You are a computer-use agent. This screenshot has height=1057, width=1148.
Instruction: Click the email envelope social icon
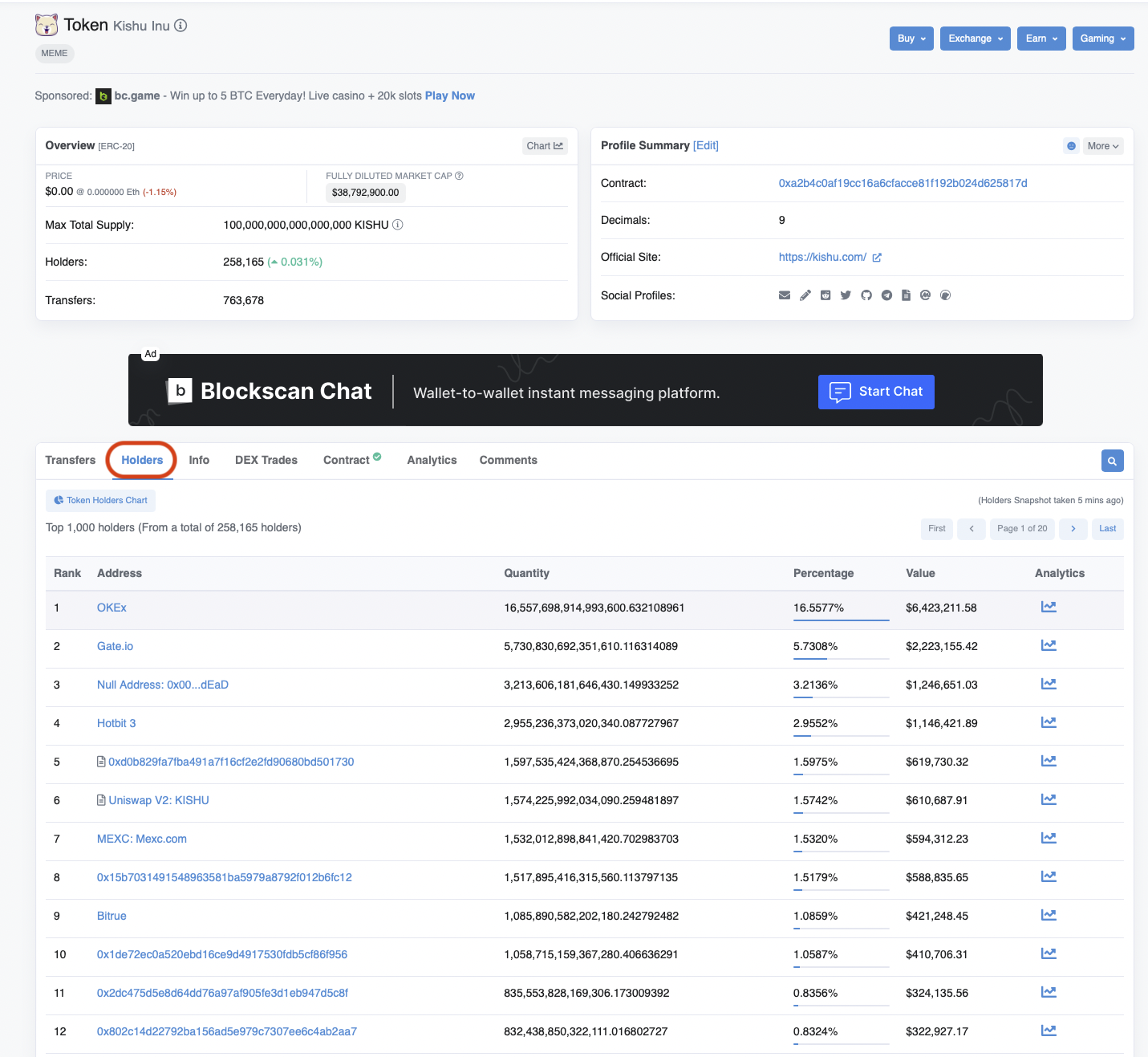pos(785,295)
